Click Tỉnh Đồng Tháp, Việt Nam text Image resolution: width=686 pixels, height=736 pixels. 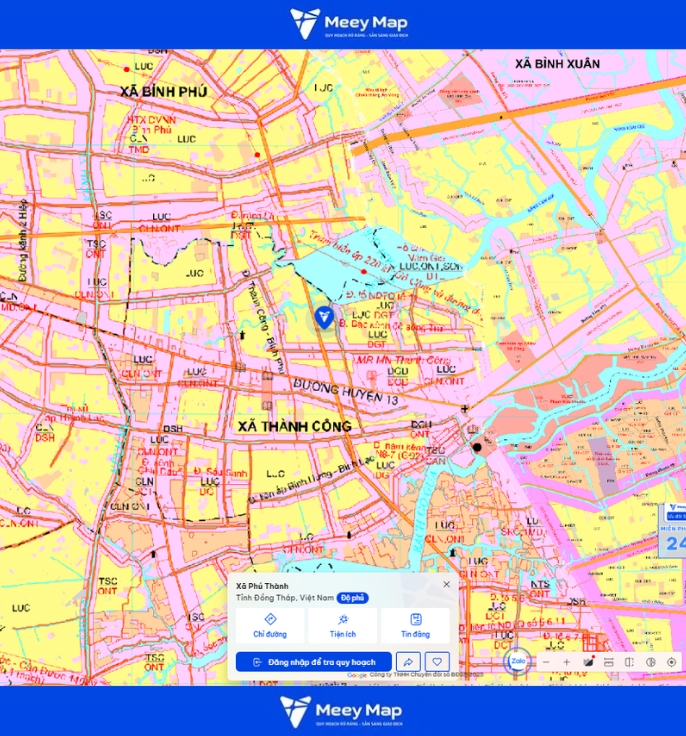[x=285, y=598]
